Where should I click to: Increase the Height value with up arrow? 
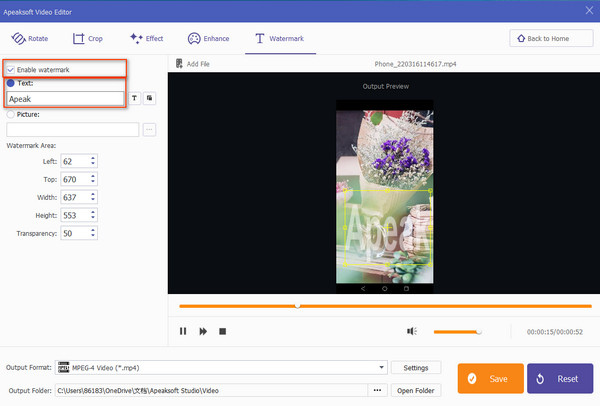coord(93,212)
